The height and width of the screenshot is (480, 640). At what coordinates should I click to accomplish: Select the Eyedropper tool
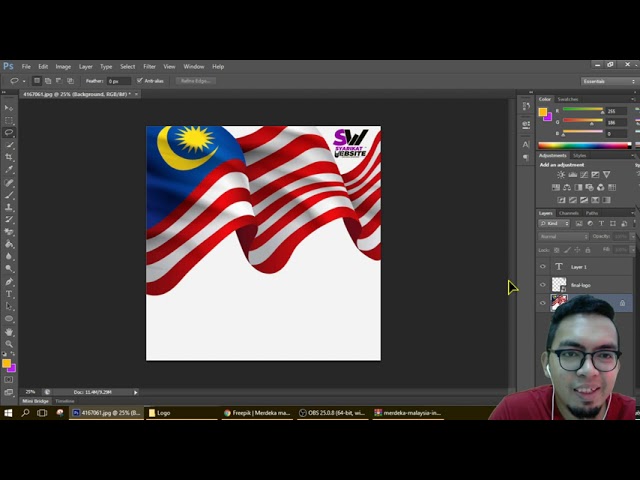point(9,169)
